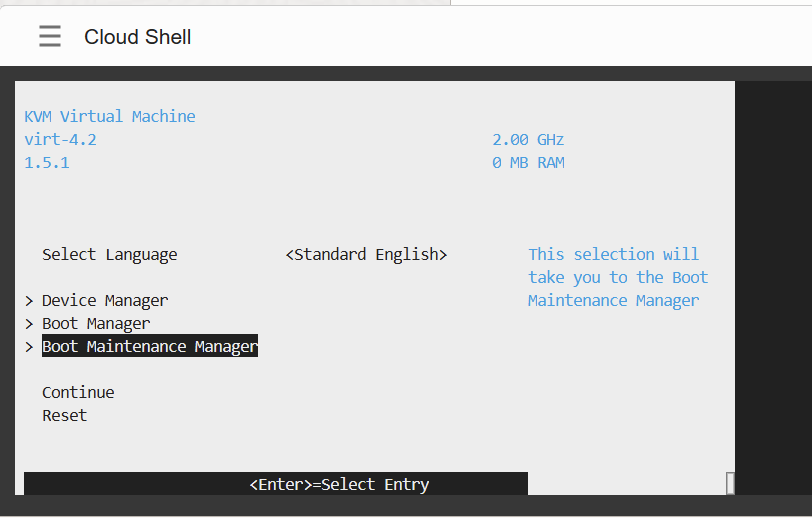Click the 1.5.1 firmware version text
Screen dimensions: 812x518
(47, 163)
